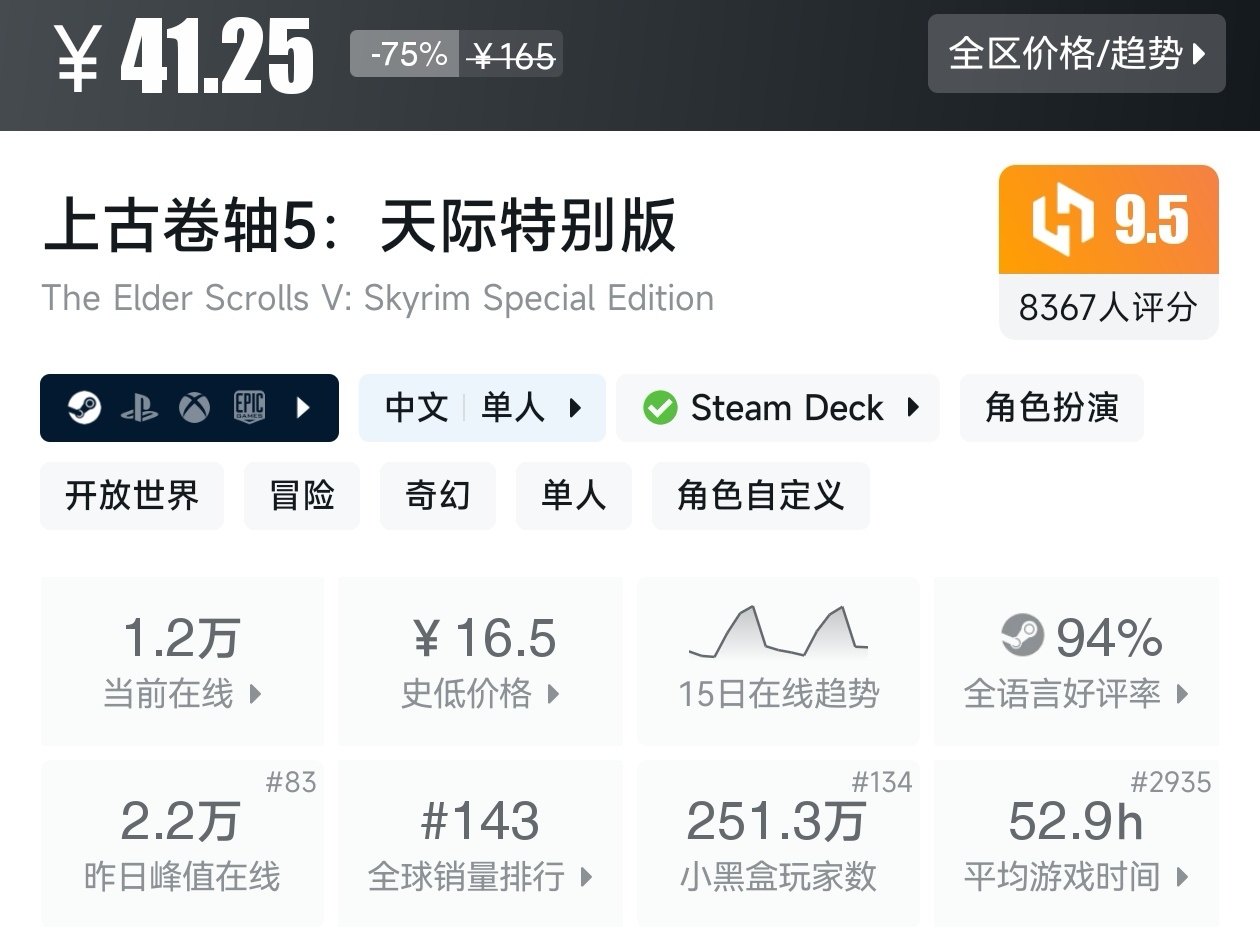Open the 全区价格/趋势 price trend button
The width and height of the screenshot is (1260, 927).
[x=1076, y=53]
